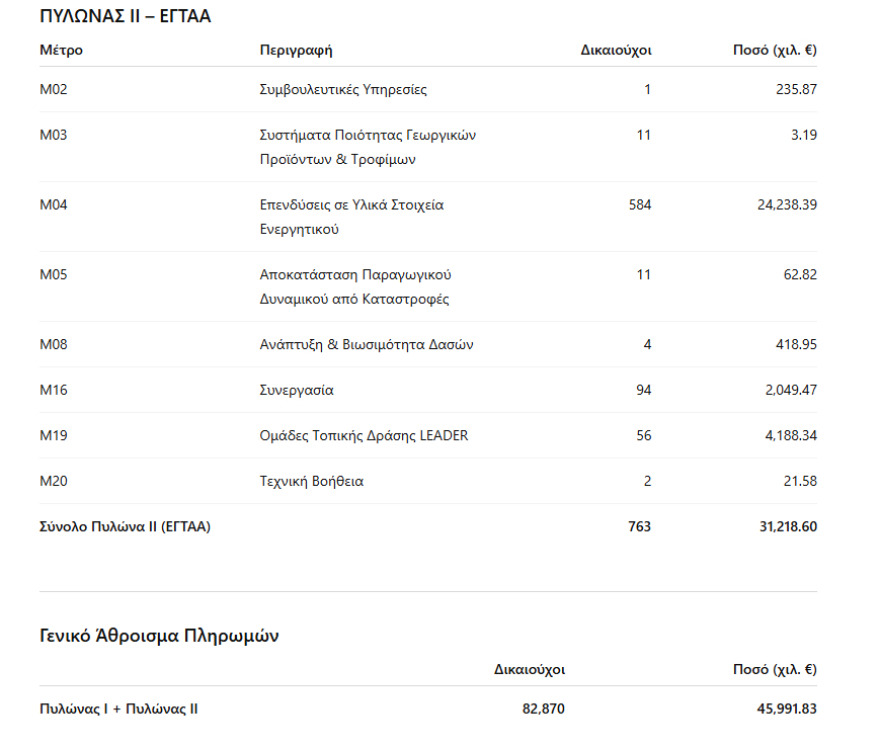Click the Γενικό Άθροισμα Πληρωμών heading
The height and width of the screenshot is (749, 880).
159,636
